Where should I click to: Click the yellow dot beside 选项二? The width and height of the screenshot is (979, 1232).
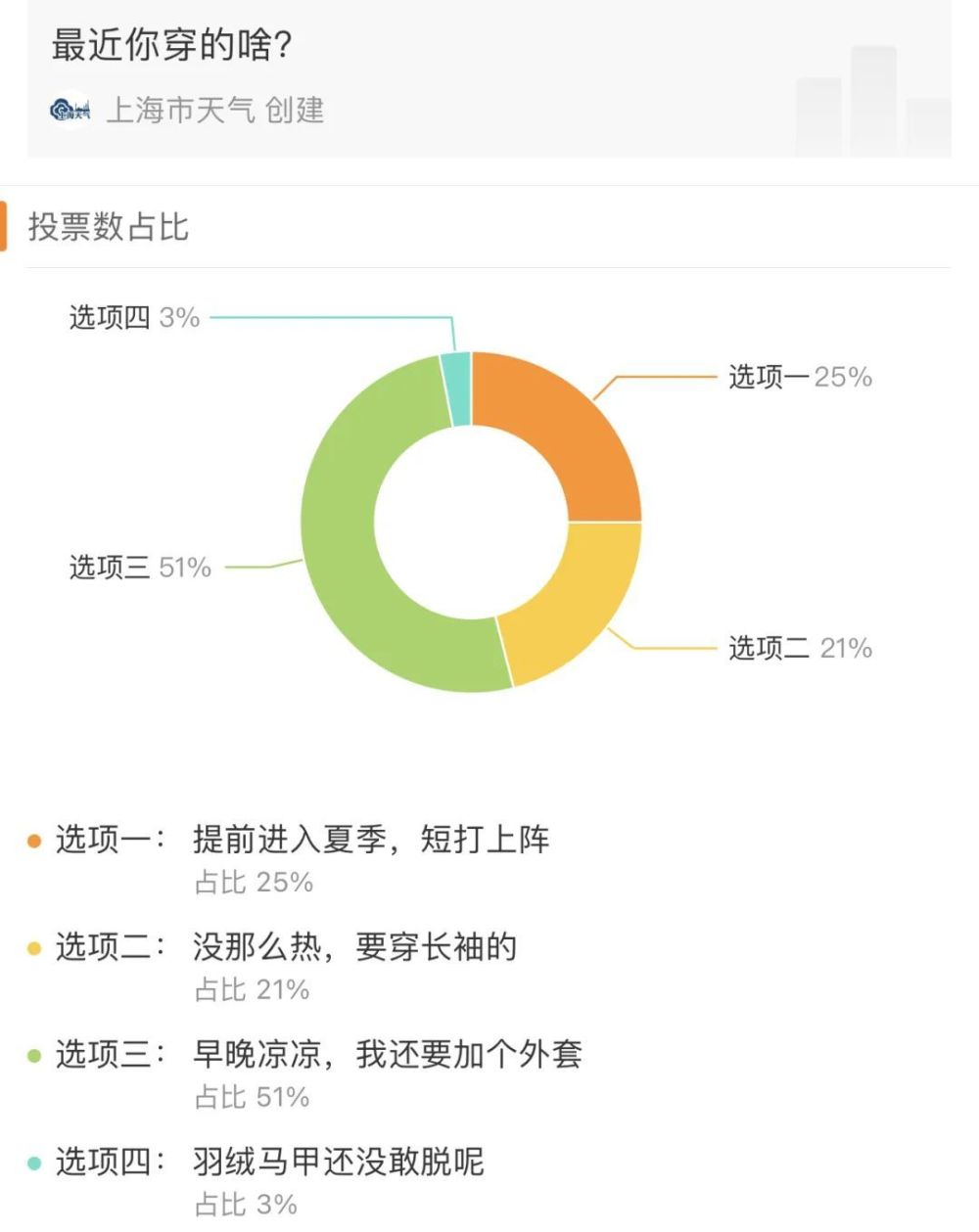pos(34,948)
